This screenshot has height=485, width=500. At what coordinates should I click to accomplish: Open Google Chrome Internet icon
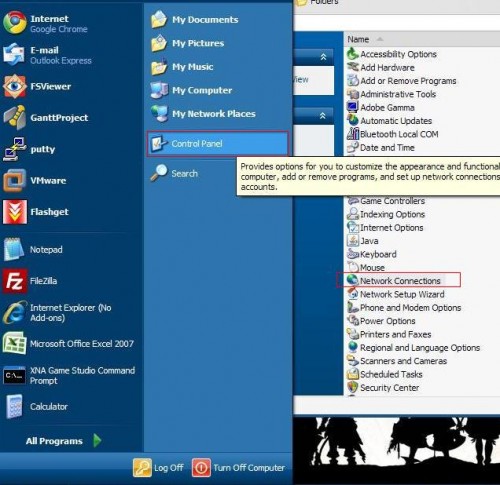[14, 23]
